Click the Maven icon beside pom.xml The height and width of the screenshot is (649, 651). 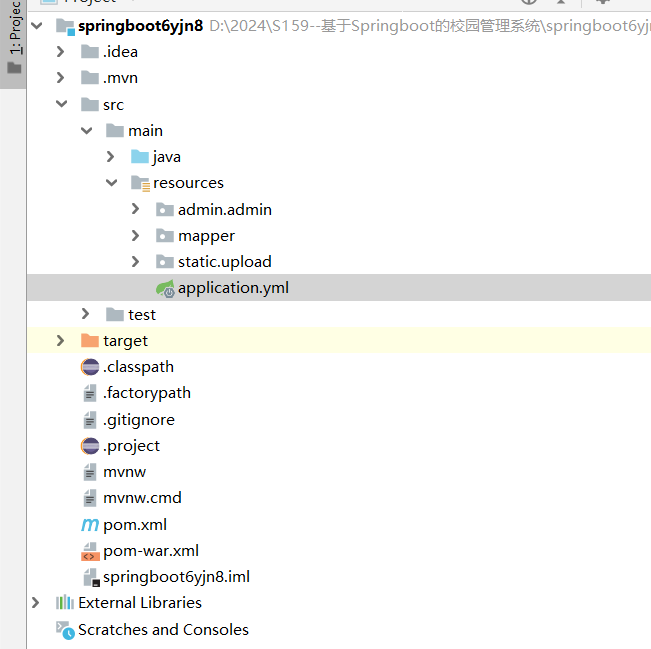click(x=90, y=524)
